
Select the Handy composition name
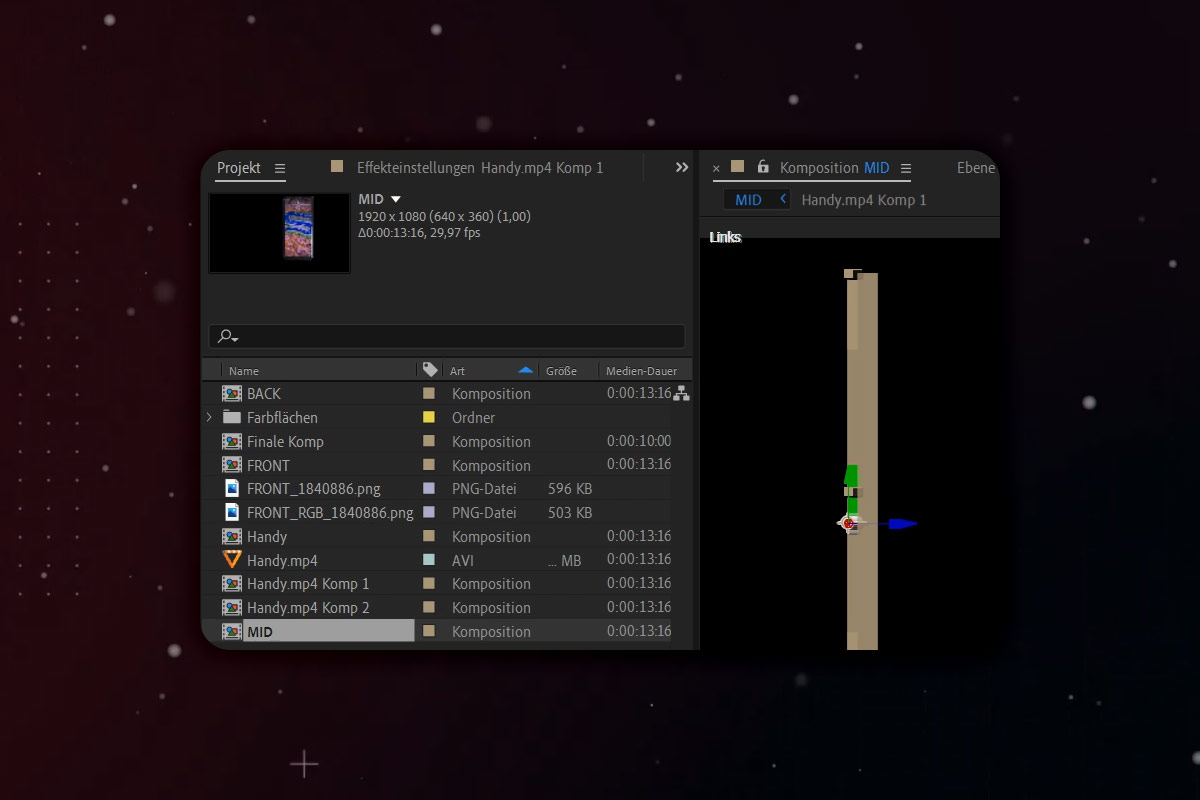(x=267, y=537)
